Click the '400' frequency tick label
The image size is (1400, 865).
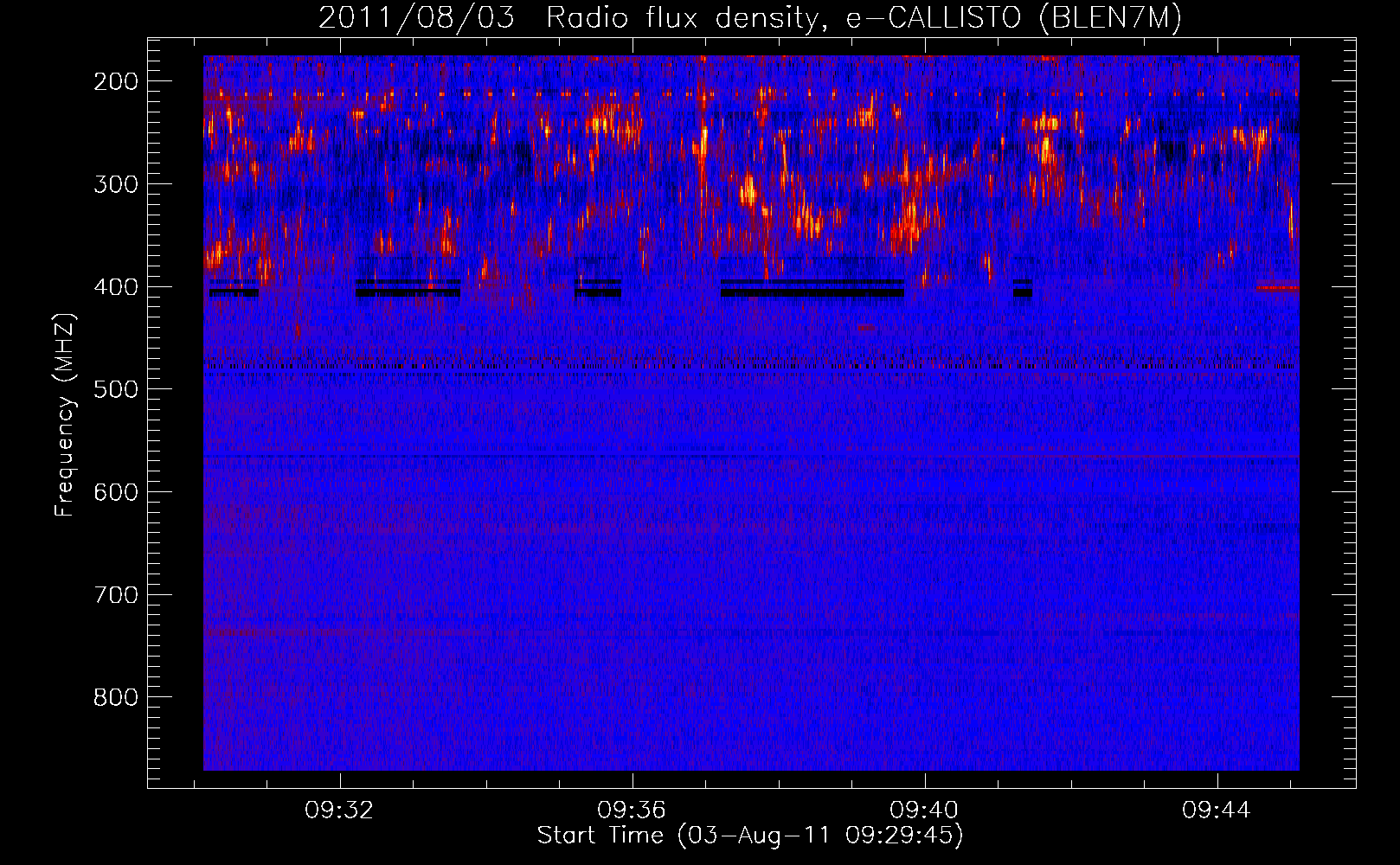[x=115, y=287]
